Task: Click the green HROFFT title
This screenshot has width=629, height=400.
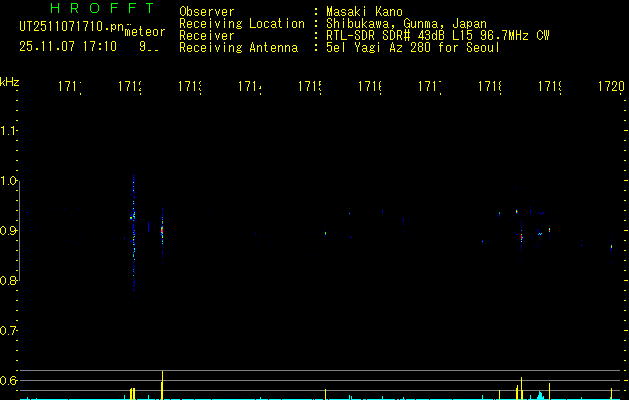Action: tap(102, 8)
